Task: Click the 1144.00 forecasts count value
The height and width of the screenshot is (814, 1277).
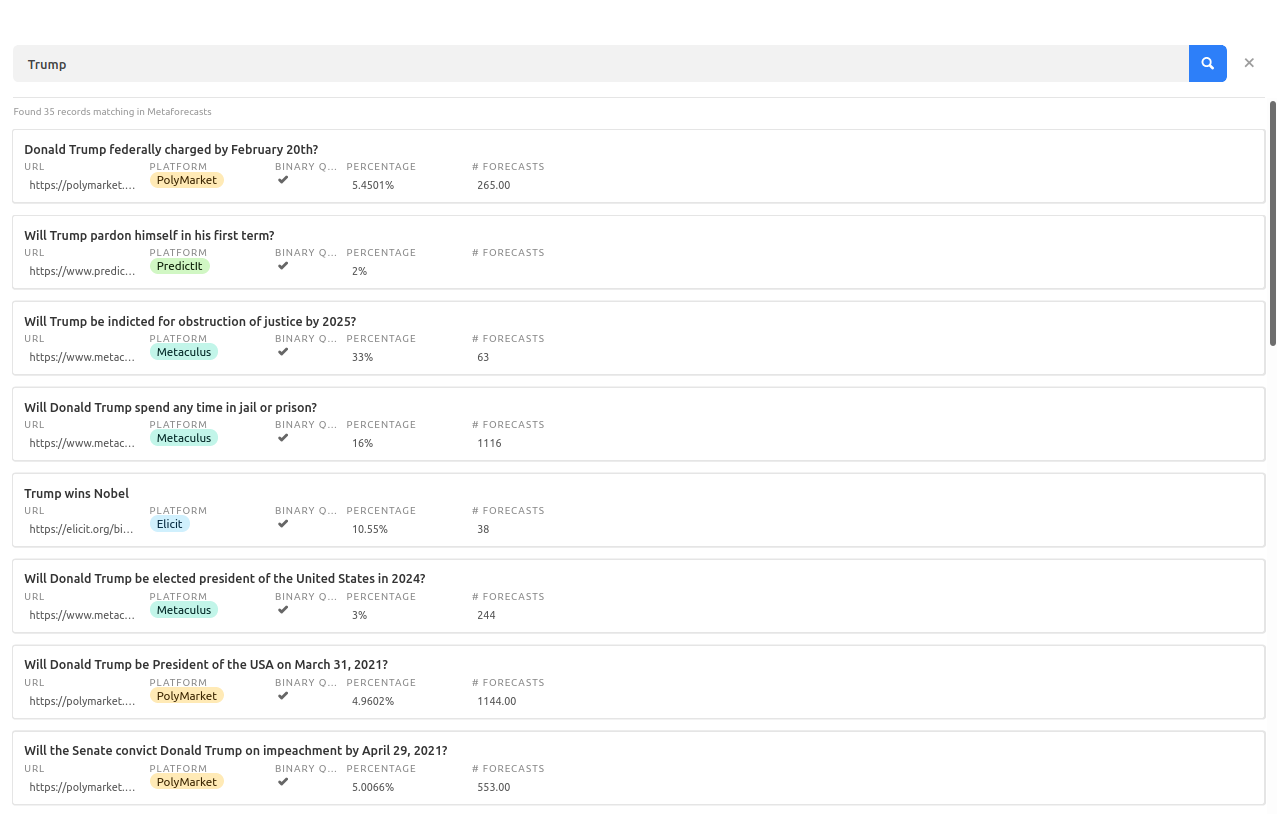Action: coord(497,701)
